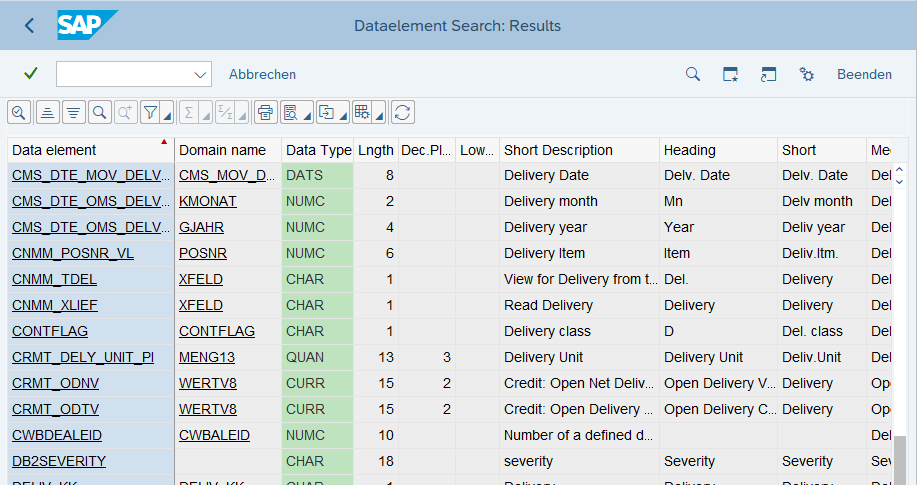This screenshot has width=917, height=485.
Task: Expand the Export options dropdown
Action: 343,115
